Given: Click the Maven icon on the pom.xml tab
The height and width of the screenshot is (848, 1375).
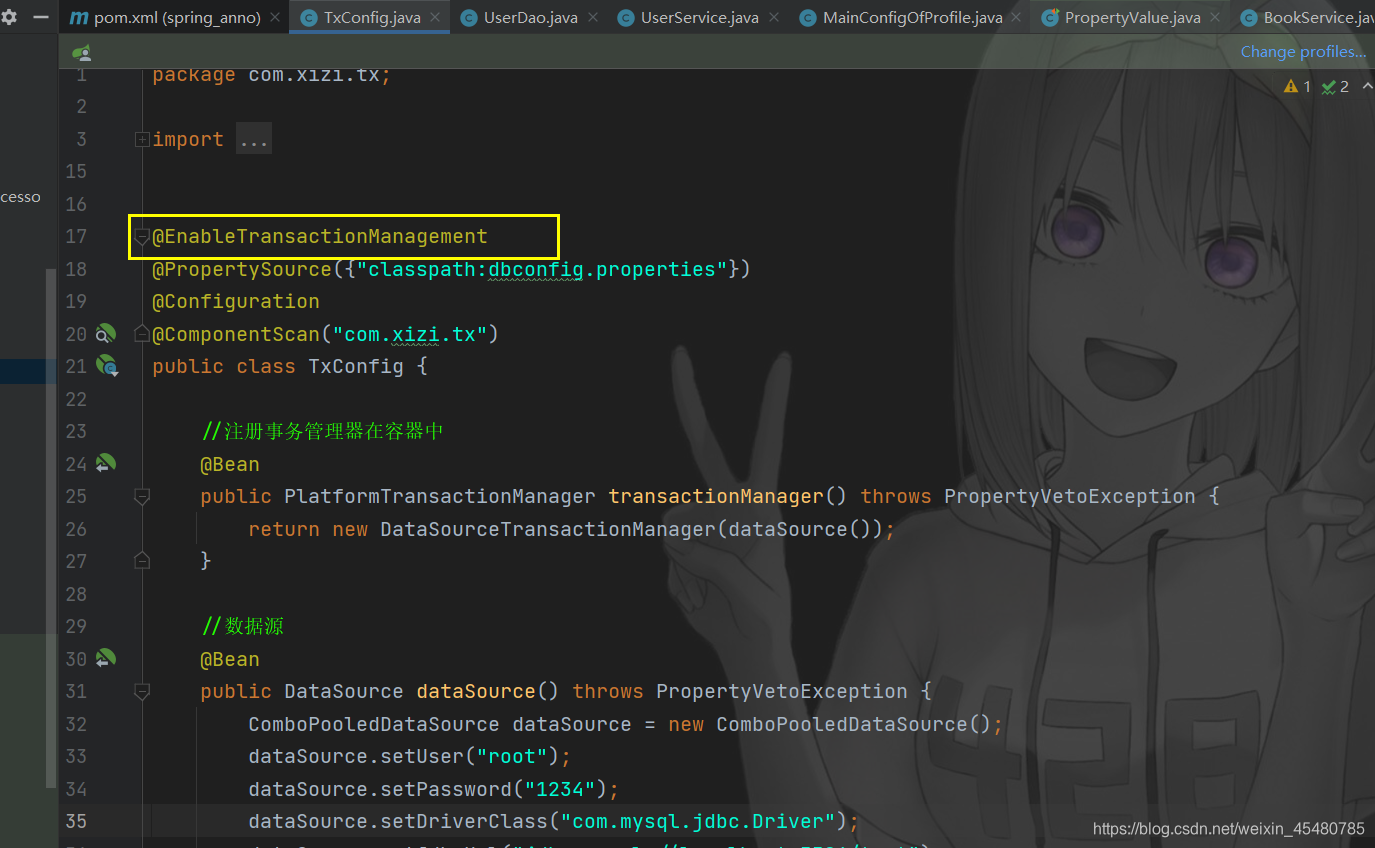Looking at the screenshot, I should click(x=79, y=18).
